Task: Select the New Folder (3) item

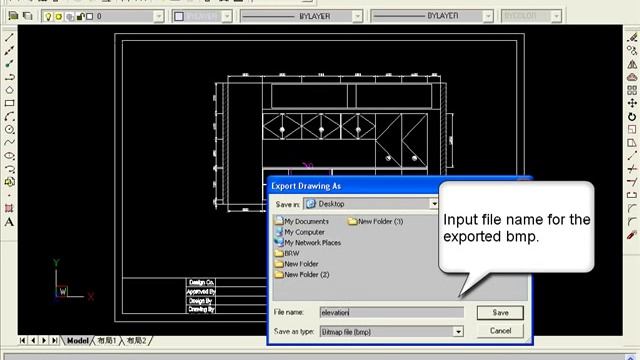Action: tap(376, 221)
